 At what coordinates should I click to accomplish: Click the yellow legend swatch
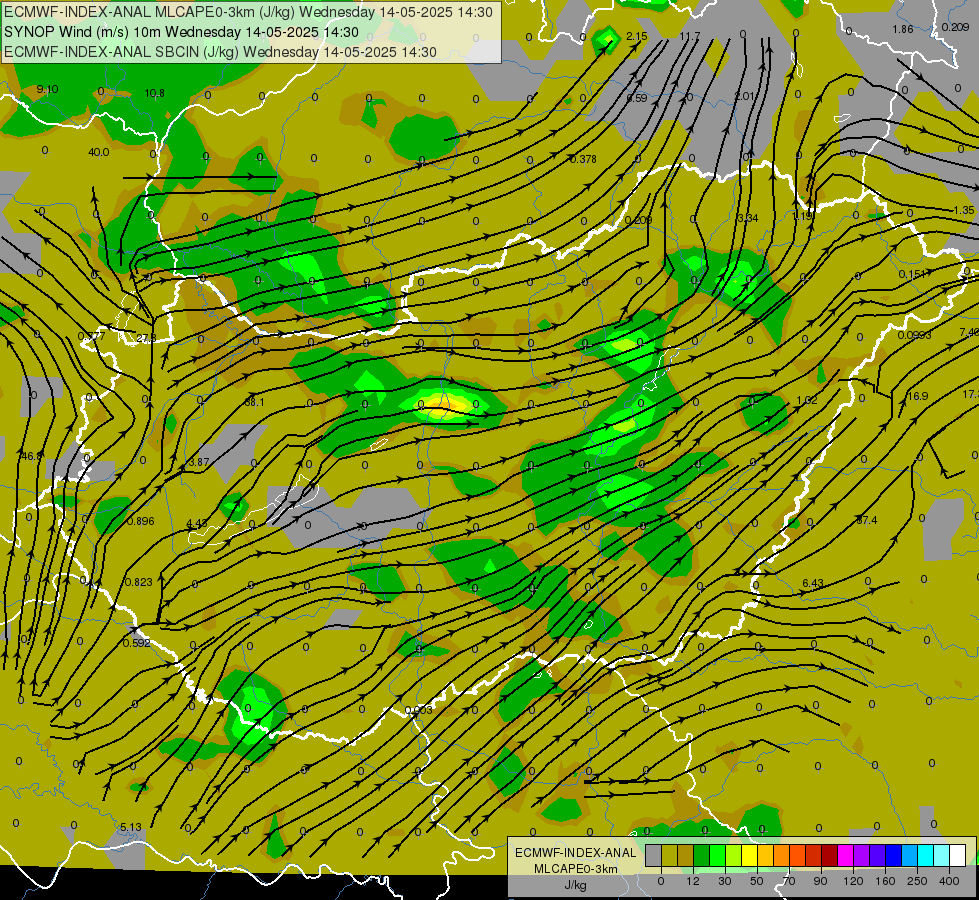pyautogui.click(x=750, y=855)
